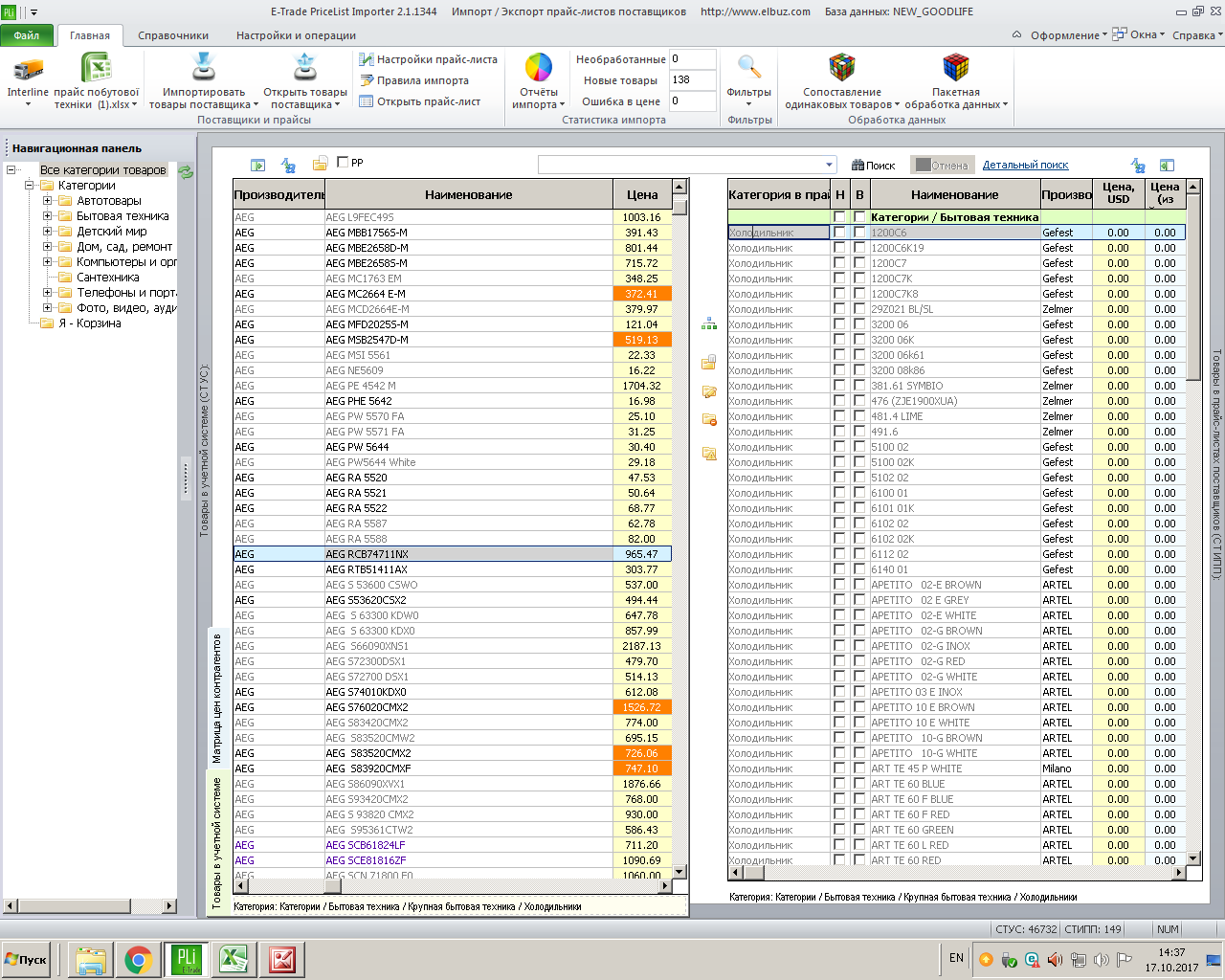The height and width of the screenshot is (980, 1225).
Task: Toggle the PP checkbox
Action: pyautogui.click(x=343, y=163)
